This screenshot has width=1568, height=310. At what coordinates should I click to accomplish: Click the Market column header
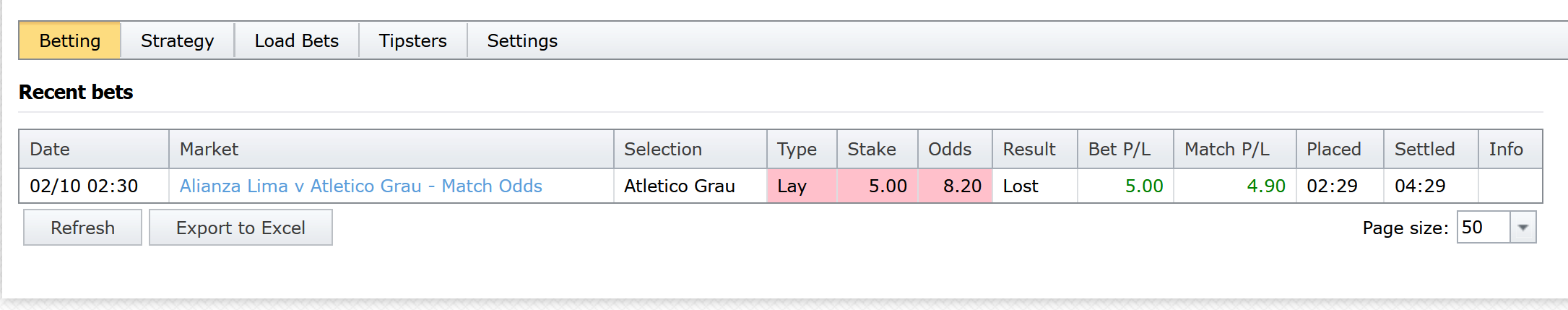[x=209, y=150]
